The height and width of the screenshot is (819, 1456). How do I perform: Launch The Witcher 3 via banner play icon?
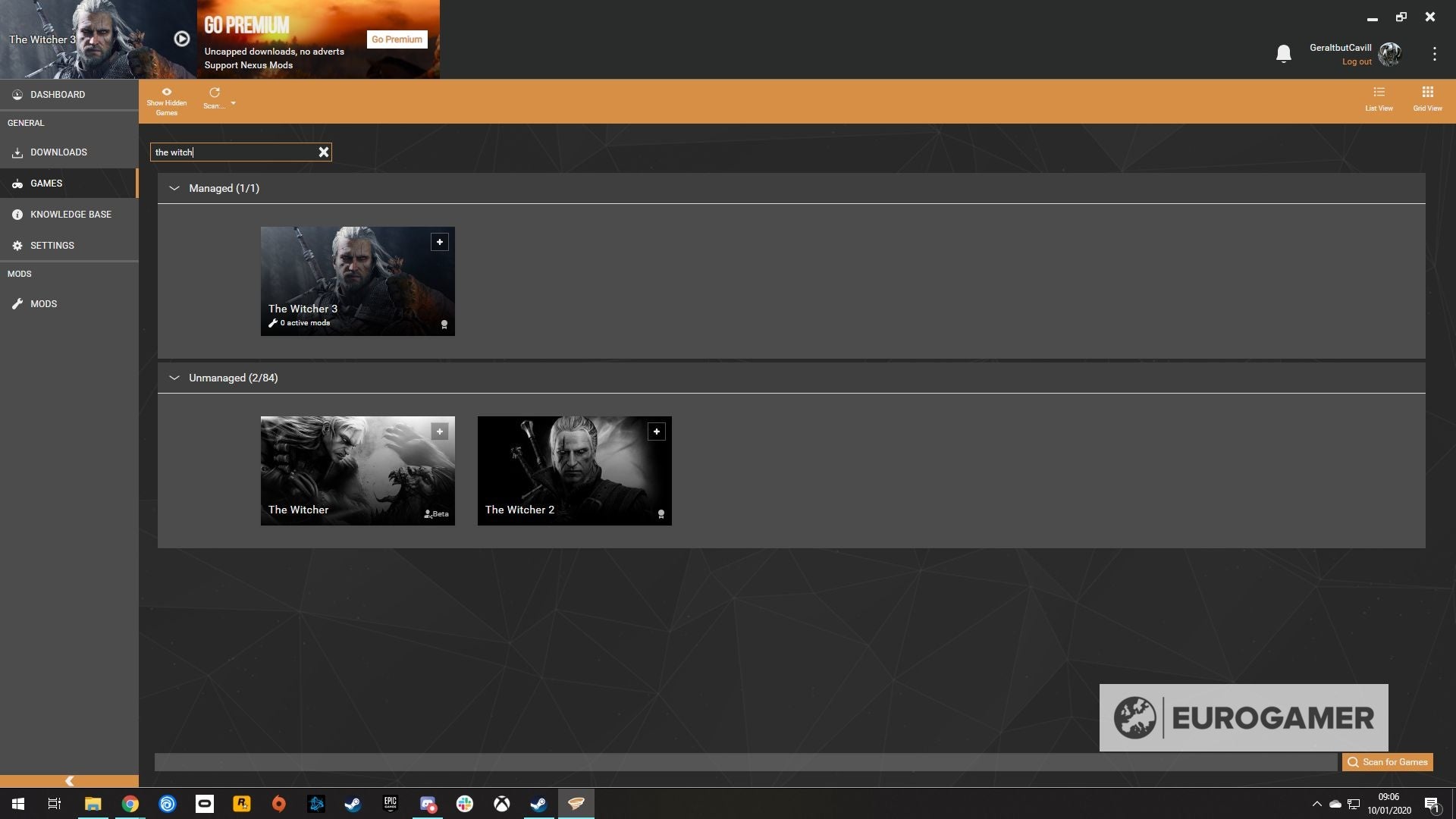click(181, 39)
